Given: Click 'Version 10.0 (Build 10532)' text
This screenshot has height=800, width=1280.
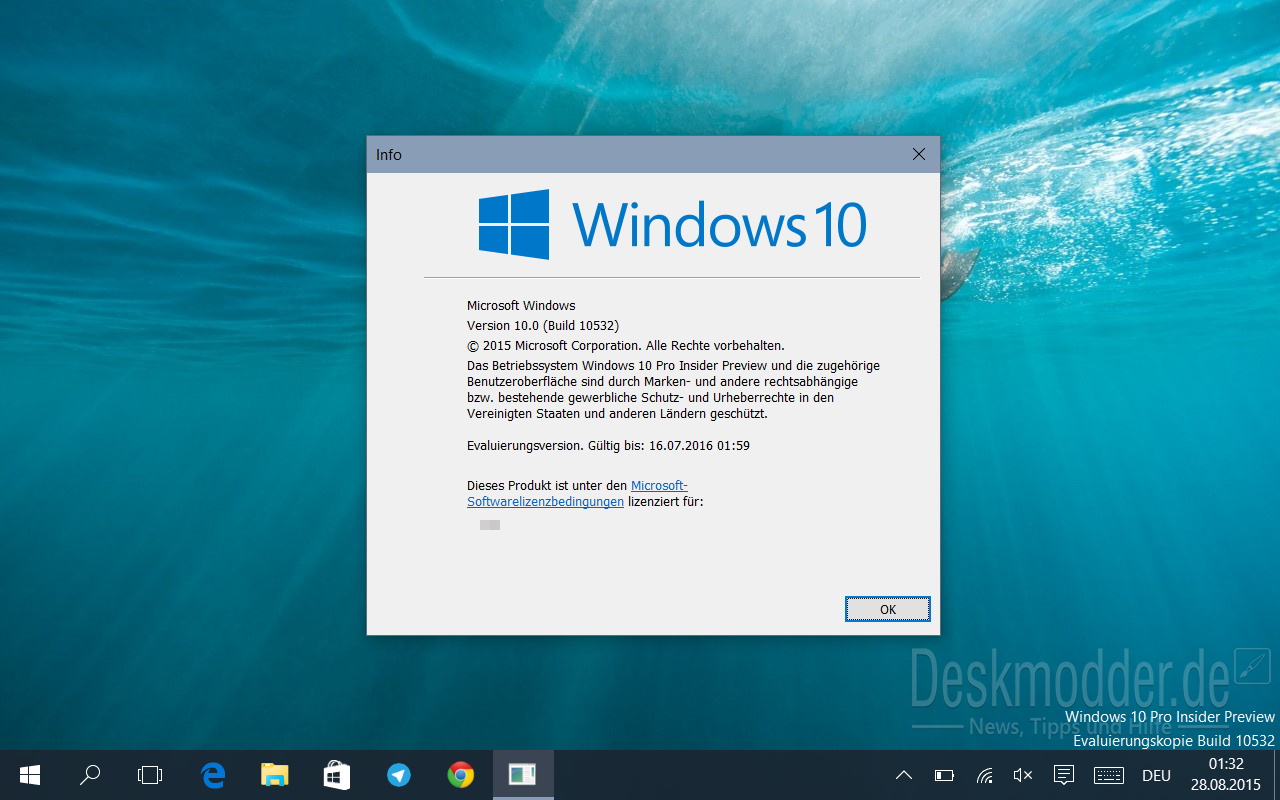Looking at the screenshot, I should [543, 326].
